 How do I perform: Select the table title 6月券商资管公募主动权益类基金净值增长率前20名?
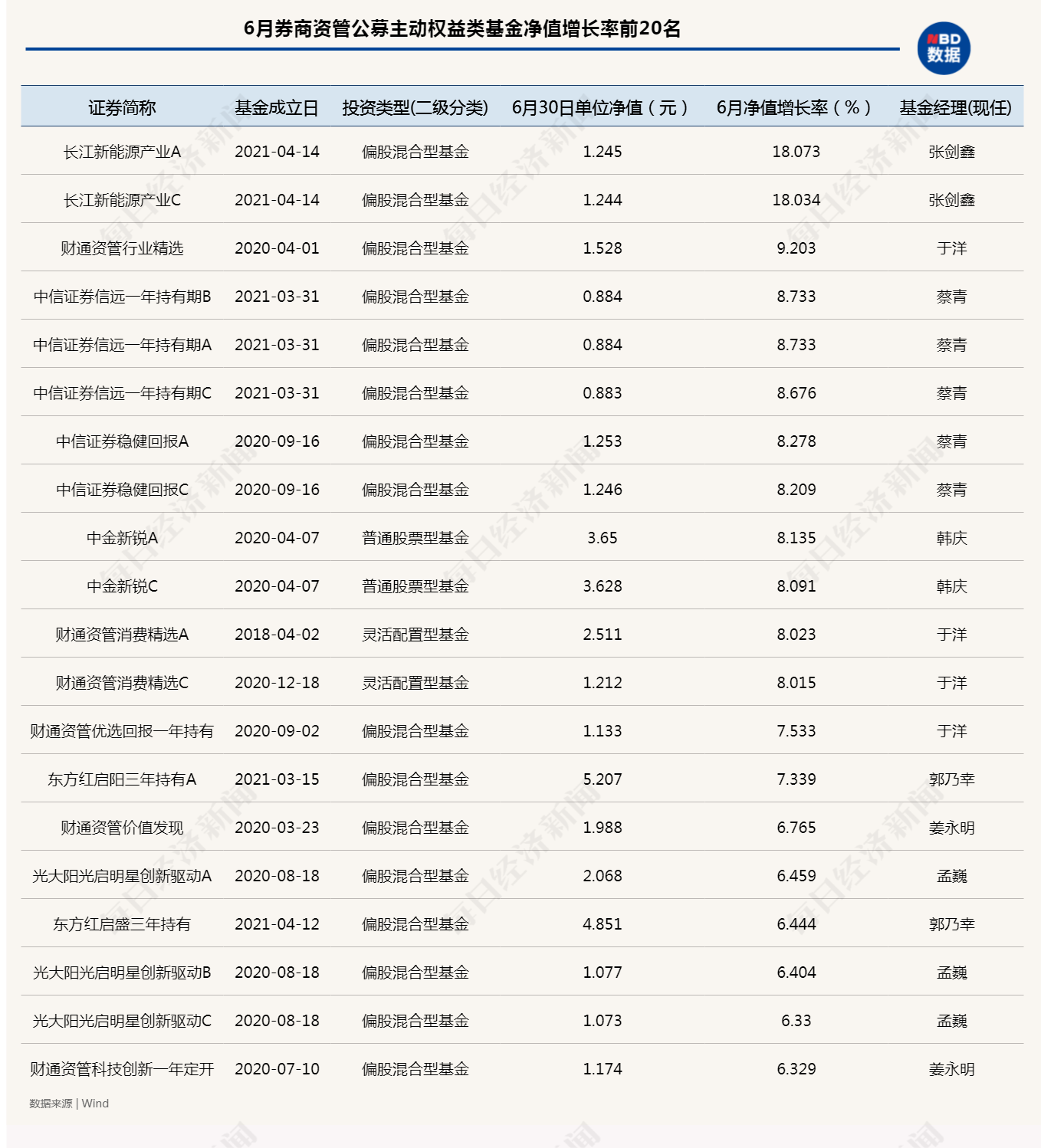click(x=462, y=29)
